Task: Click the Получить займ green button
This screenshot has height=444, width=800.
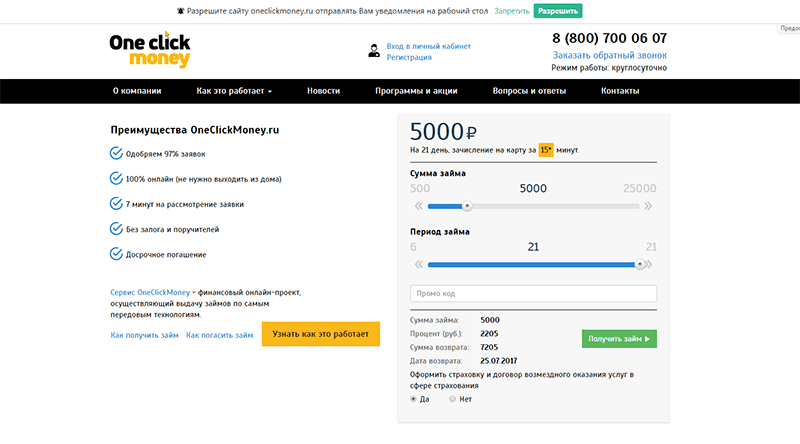Action: click(x=619, y=339)
